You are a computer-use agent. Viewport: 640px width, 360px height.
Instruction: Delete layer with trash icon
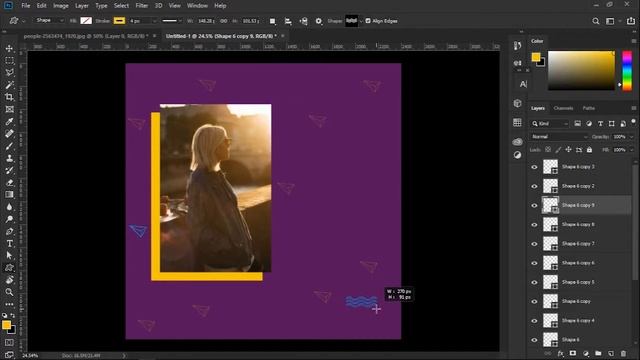(623, 353)
